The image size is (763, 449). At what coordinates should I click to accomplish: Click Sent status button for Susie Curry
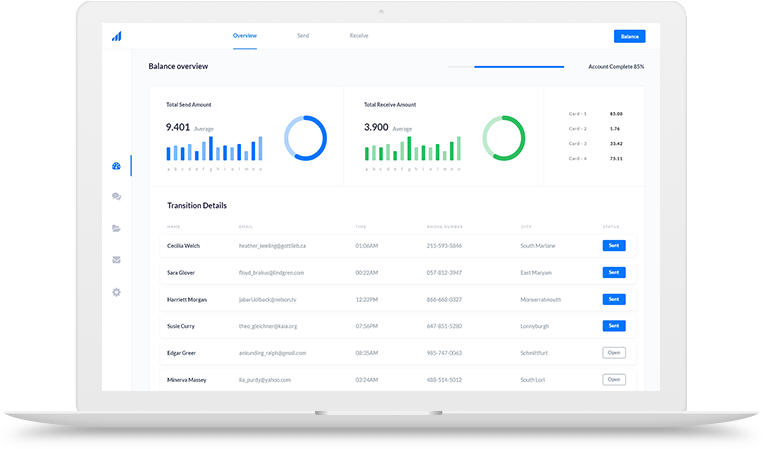(x=614, y=325)
